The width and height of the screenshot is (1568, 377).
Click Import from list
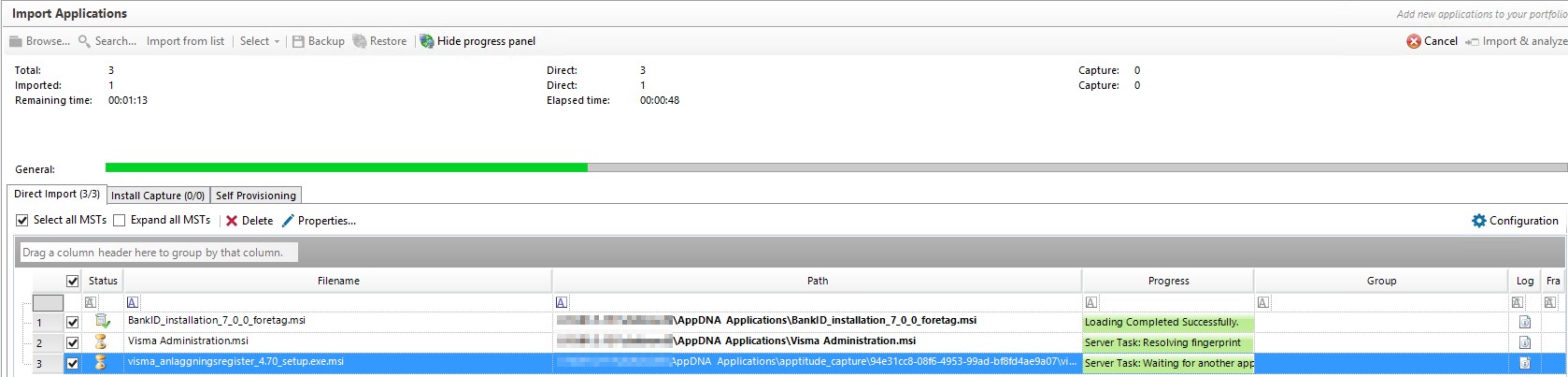tap(185, 41)
